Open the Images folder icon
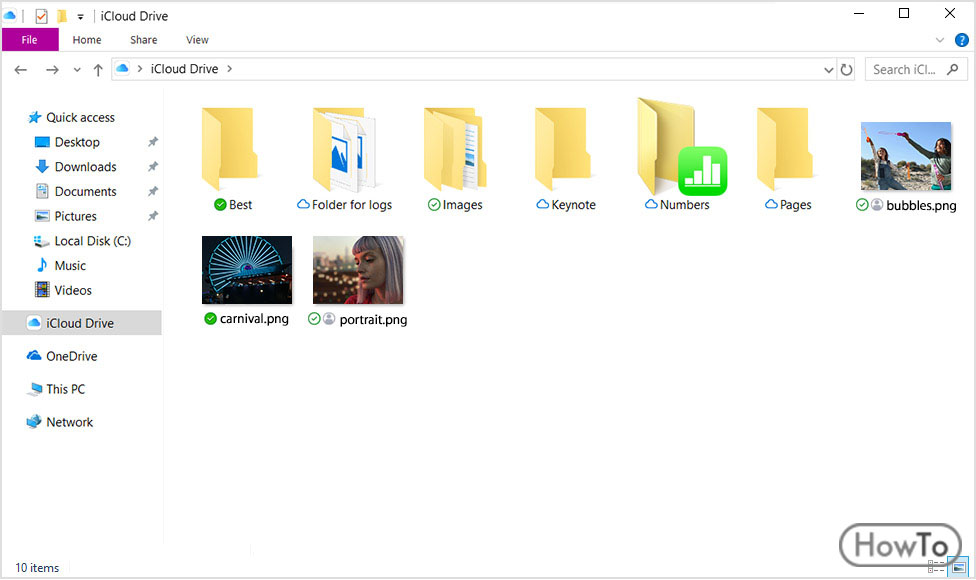 [x=456, y=149]
